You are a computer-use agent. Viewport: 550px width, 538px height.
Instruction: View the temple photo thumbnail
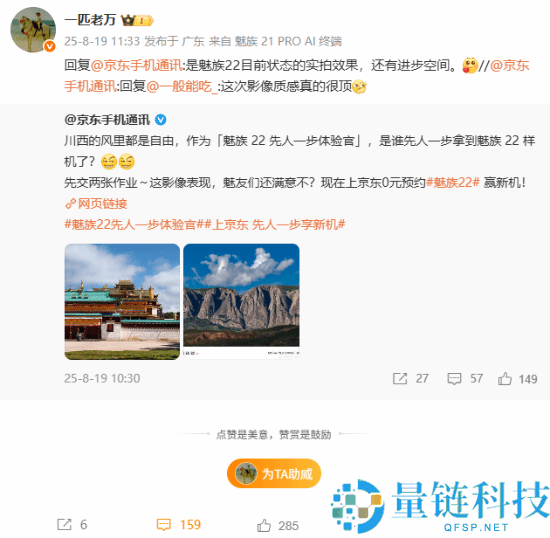click(122, 302)
